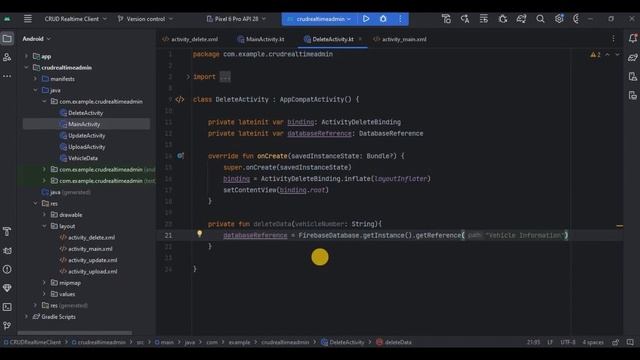
Task: Open the Git version control tool window
Action: pyautogui.click(x=7, y=326)
